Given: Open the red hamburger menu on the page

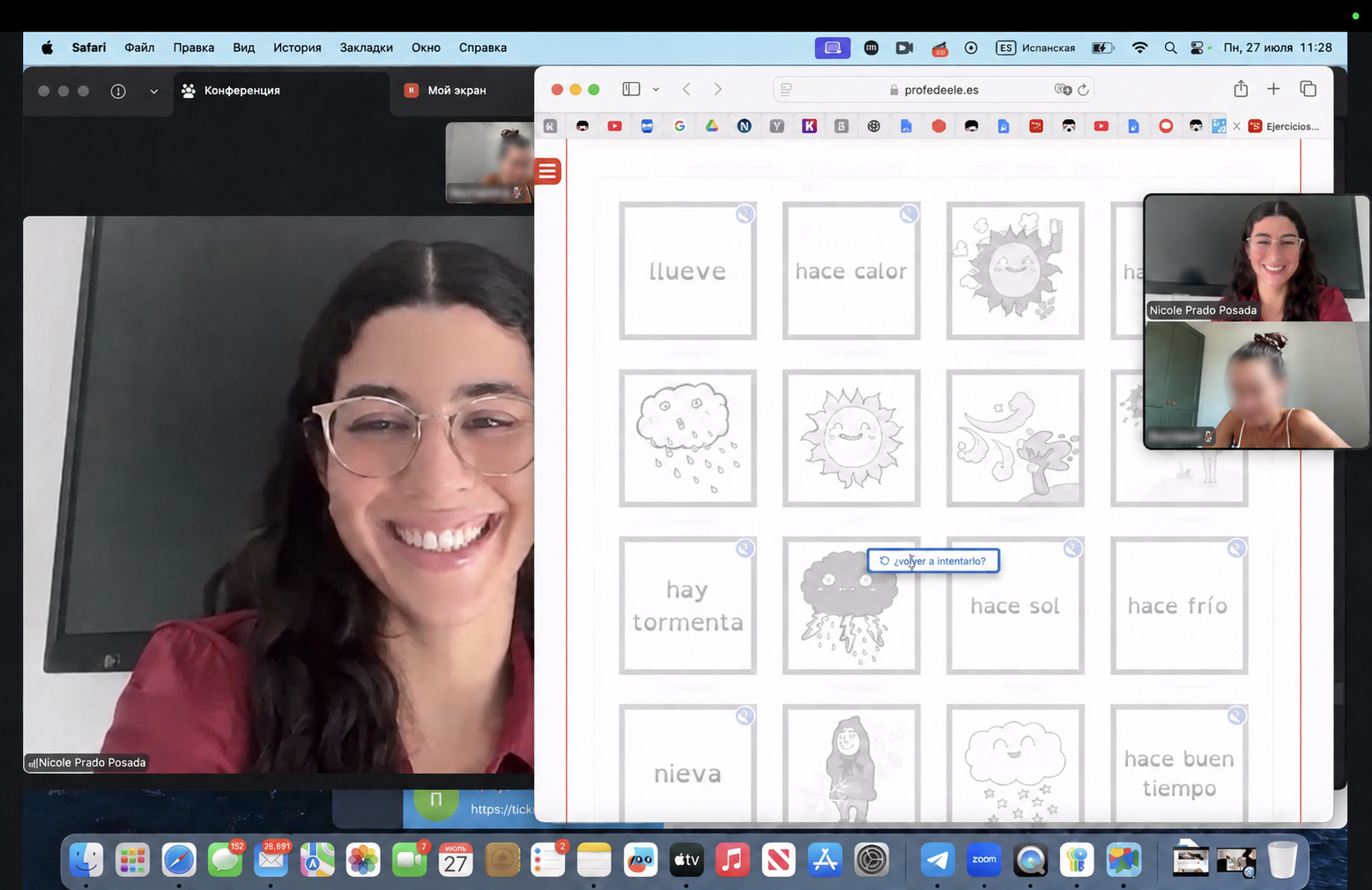Looking at the screenshot, I should (547, 171).
